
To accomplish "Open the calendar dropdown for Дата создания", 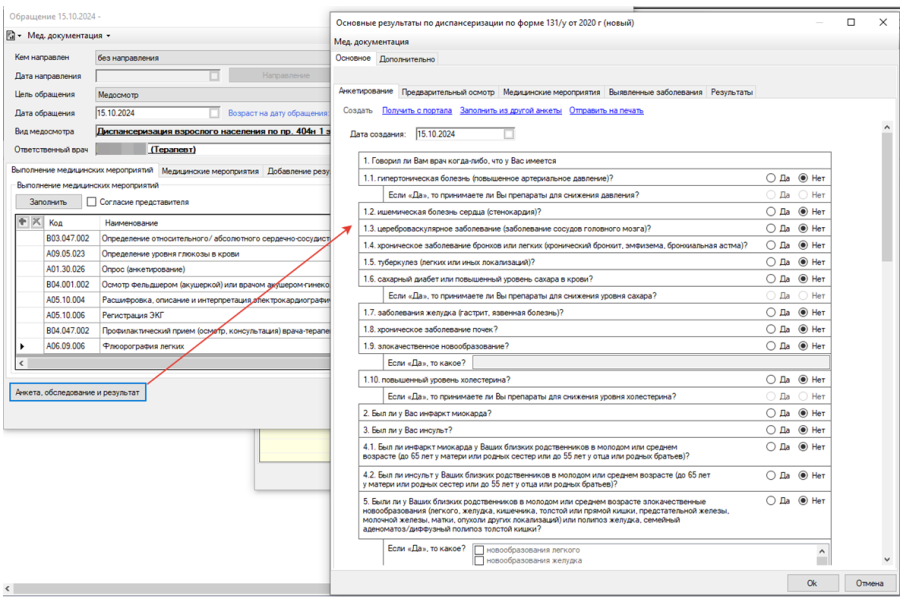I will pyautogui.click(x=509, y=134).
